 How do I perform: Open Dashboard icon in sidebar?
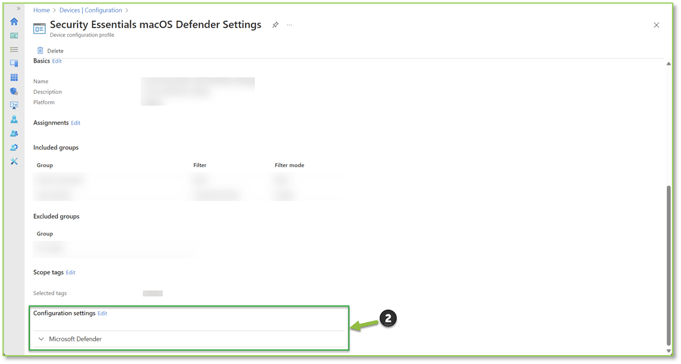click(14, 36)
